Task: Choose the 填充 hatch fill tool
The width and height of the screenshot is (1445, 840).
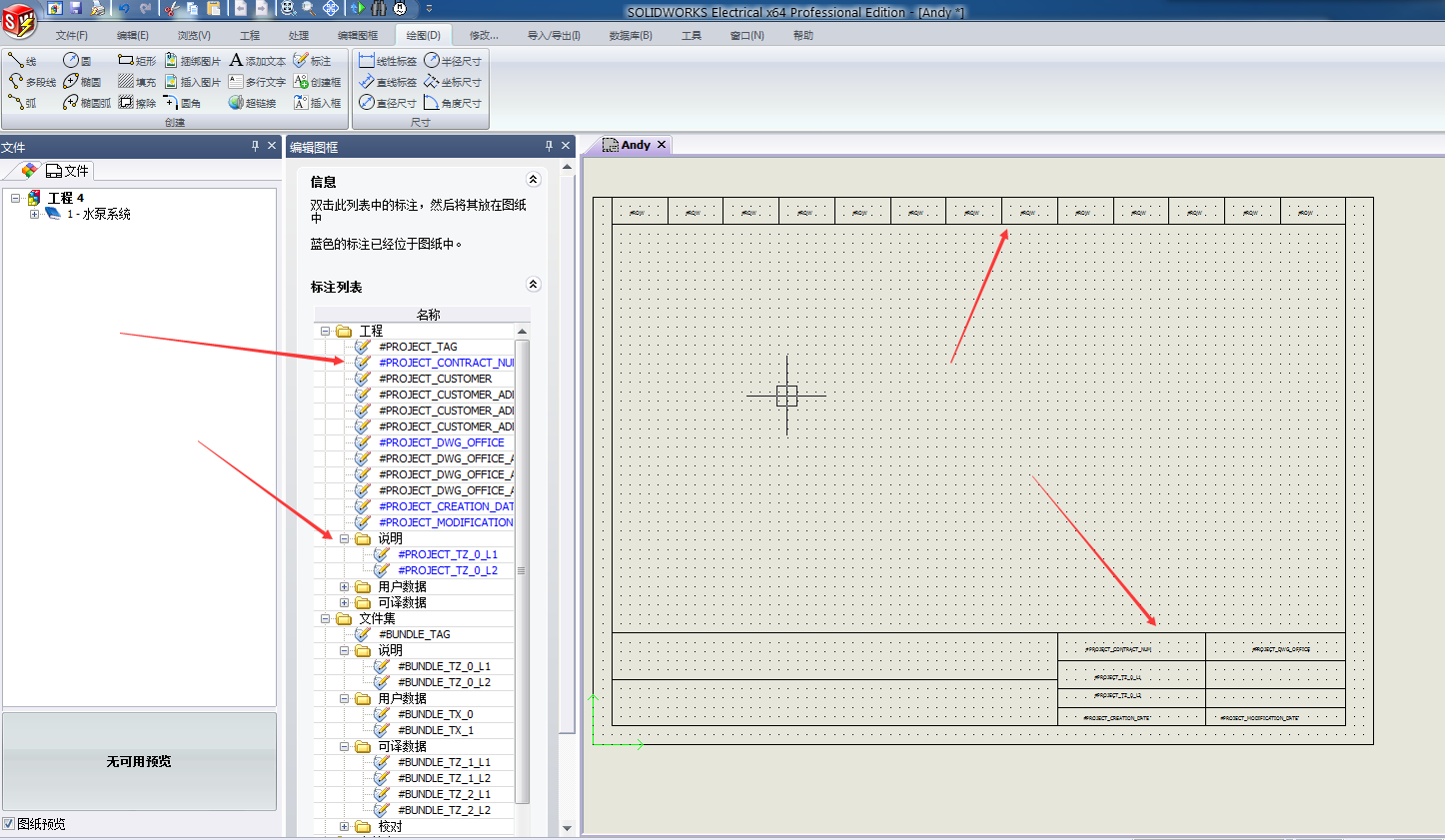Action: (x=137, y=82)
